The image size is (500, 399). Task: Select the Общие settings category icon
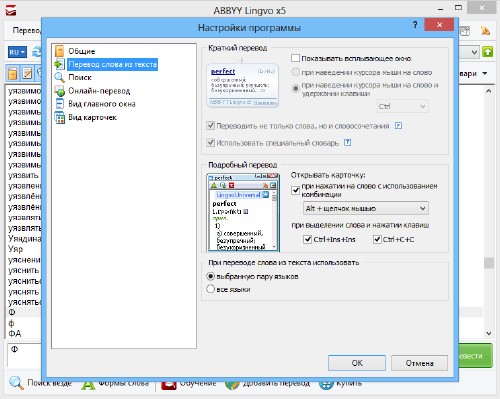pos(59,51)
